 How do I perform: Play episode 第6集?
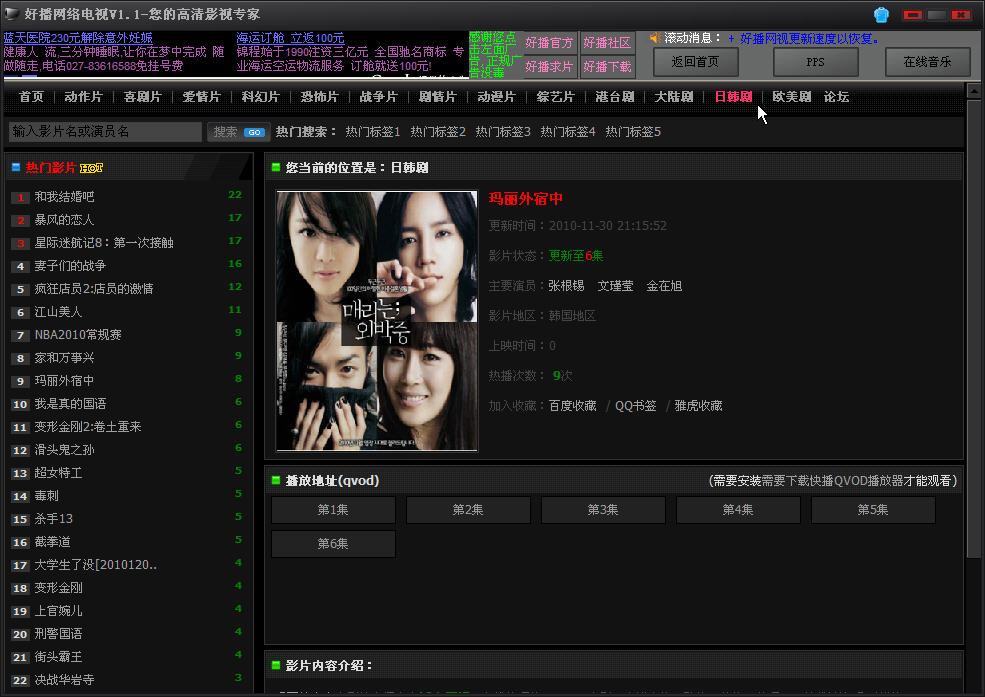334,544
